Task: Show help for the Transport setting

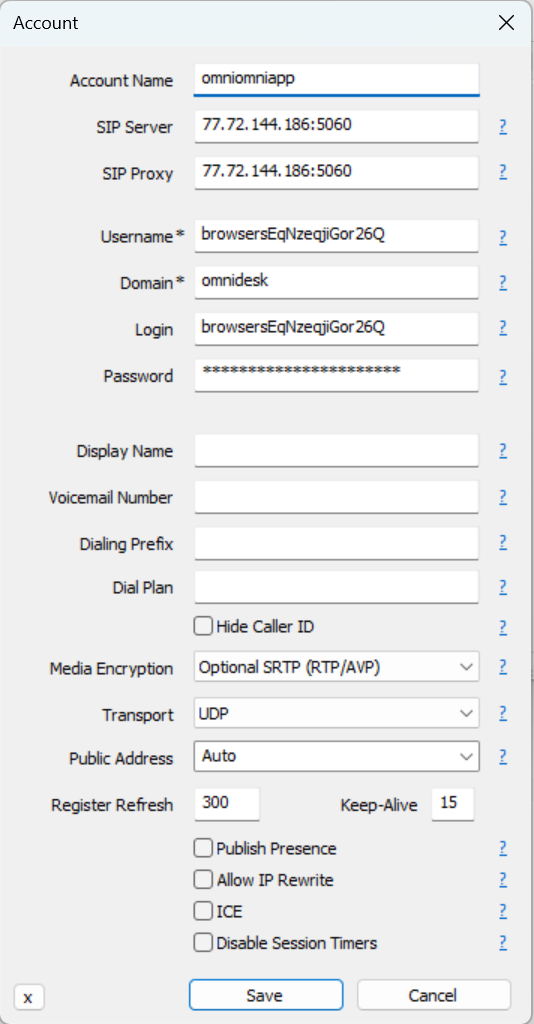Action: [x=503, y=712]
